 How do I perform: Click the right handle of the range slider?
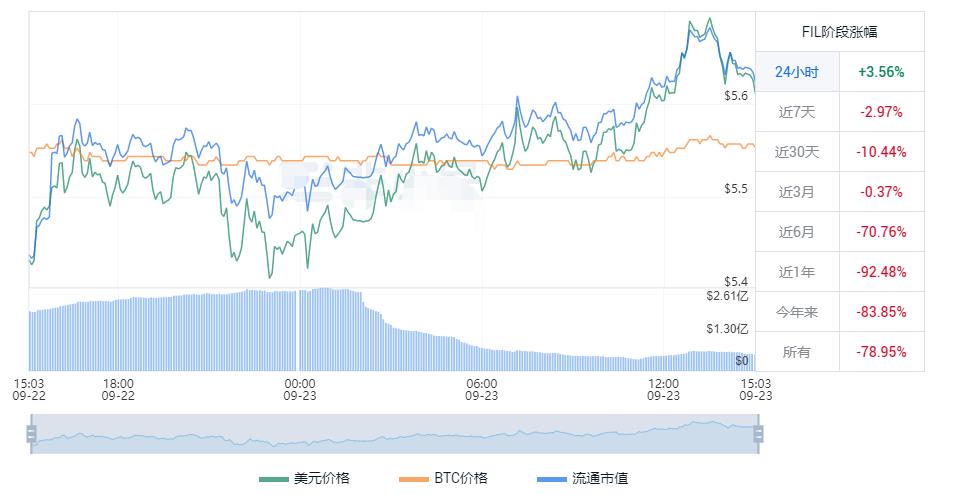[758, 434]
